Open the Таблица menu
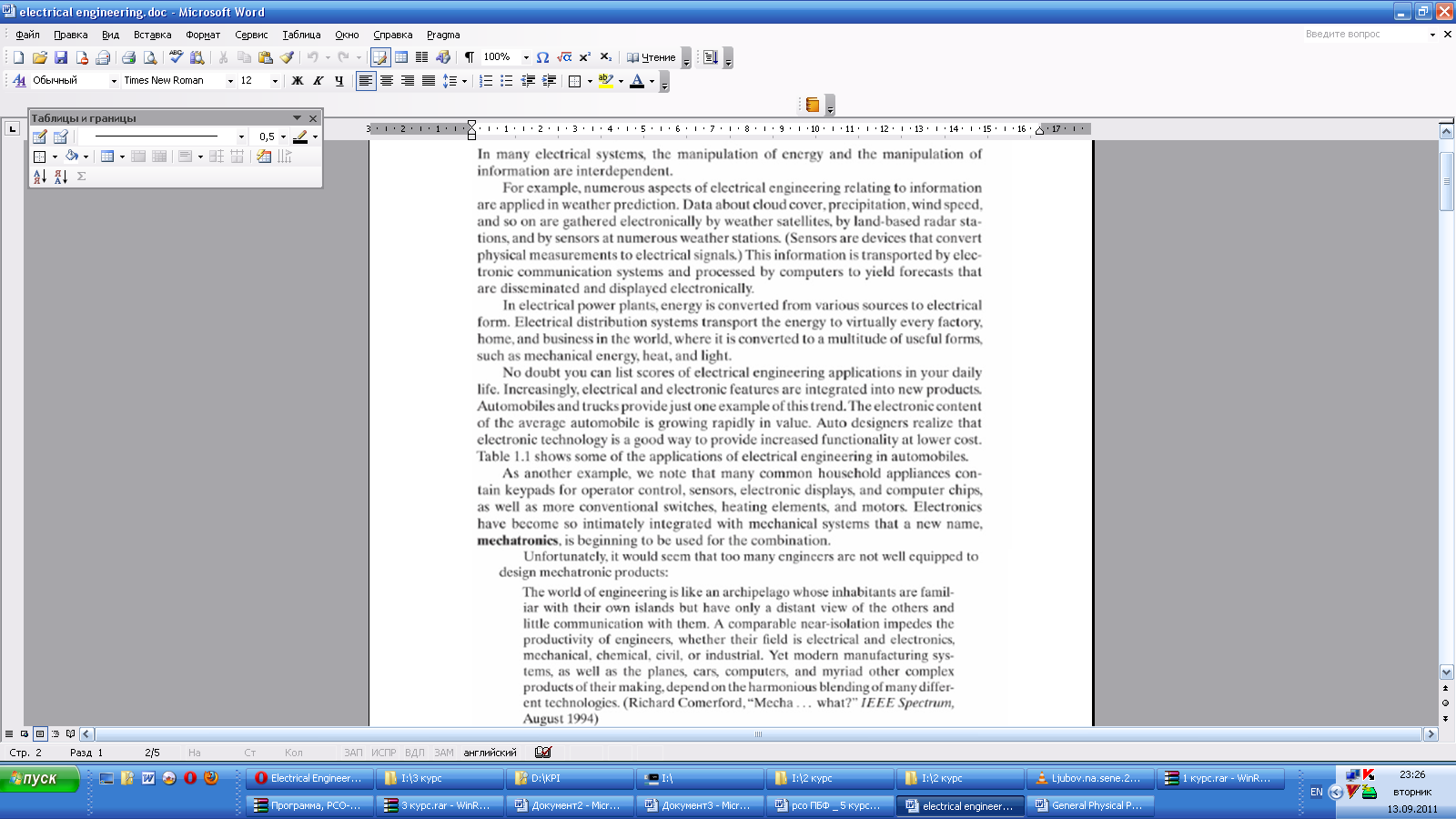The width and height of the screenshot is (1456, 819). [301, 35]
